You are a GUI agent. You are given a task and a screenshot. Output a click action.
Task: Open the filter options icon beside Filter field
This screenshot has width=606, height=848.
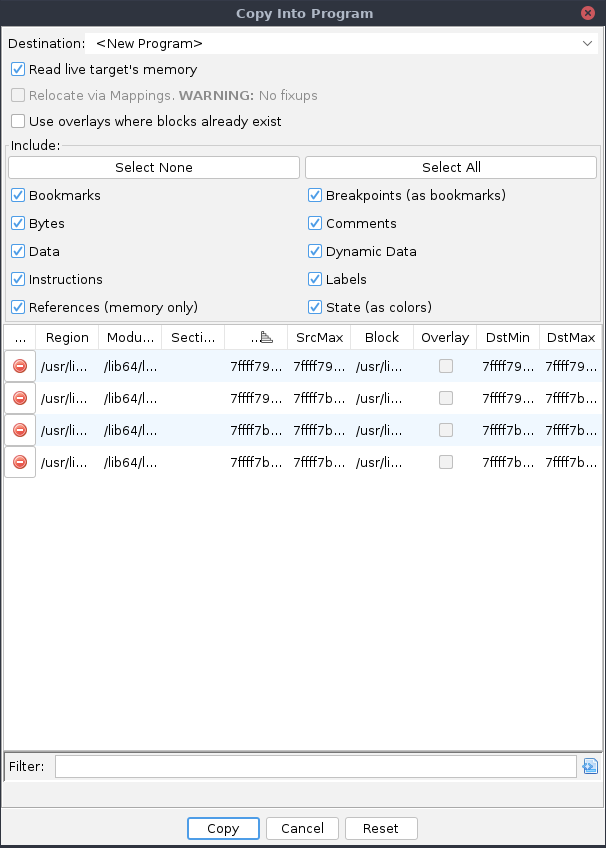590,766
